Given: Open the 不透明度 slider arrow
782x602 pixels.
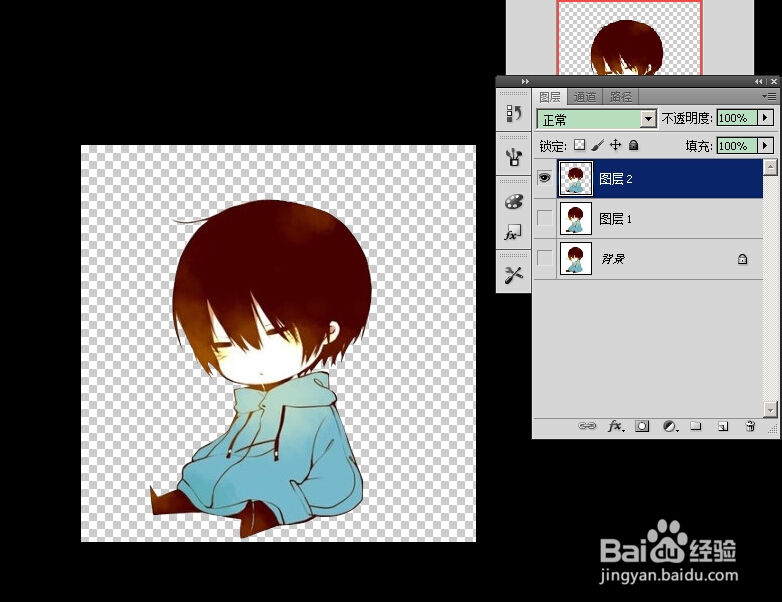Looking at the screenshot, I should click(766, 118).
